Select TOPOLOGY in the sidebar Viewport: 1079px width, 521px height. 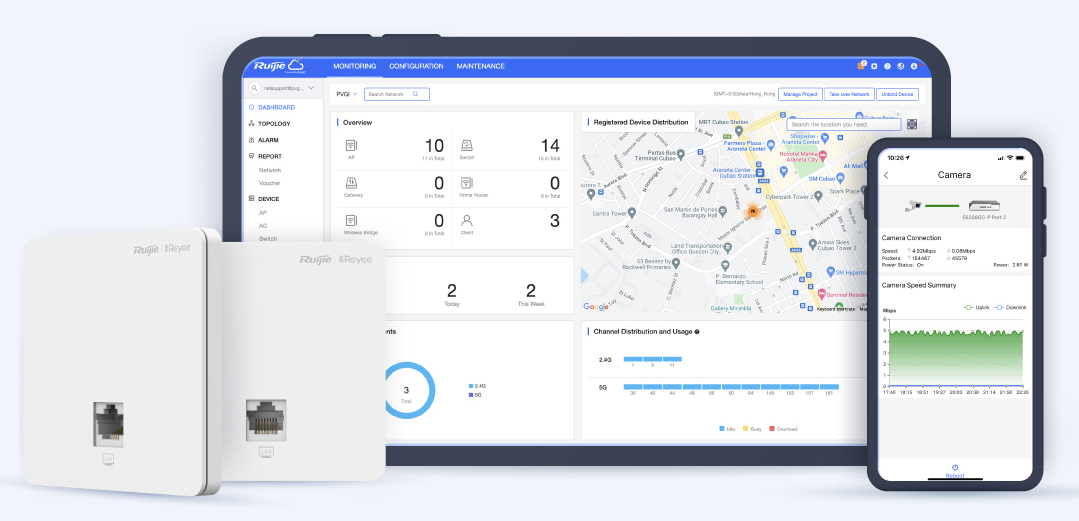tap(274, 124)
